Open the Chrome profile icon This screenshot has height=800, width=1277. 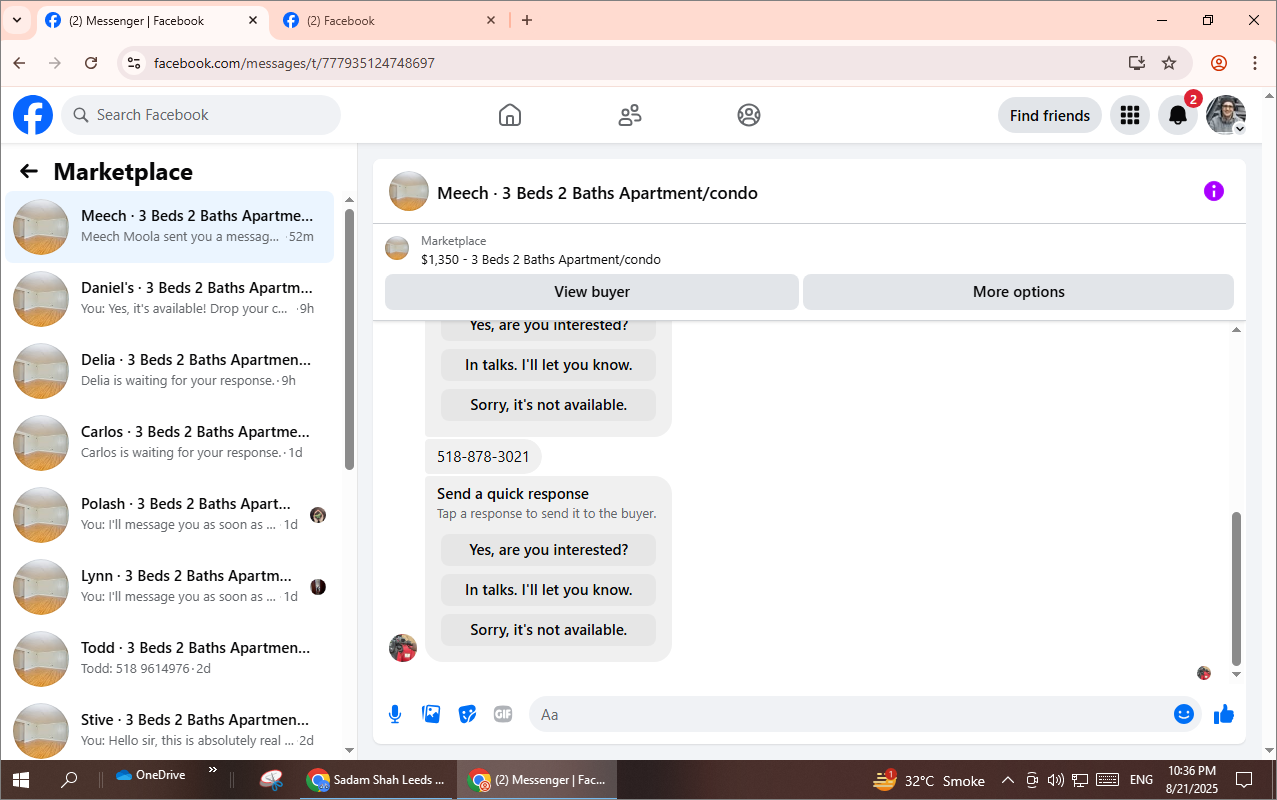(x=1219, y=63)
